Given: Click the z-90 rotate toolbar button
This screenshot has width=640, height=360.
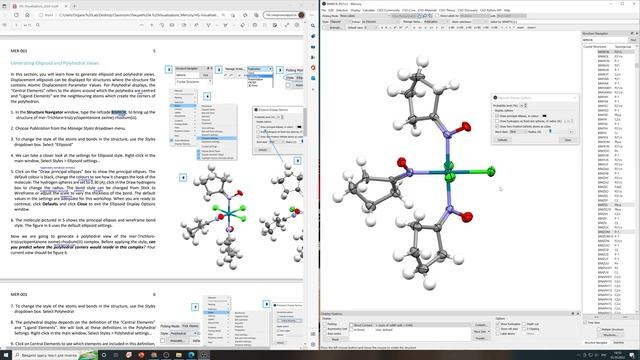Looking at the screenshot, I should (x=486, y=27).
